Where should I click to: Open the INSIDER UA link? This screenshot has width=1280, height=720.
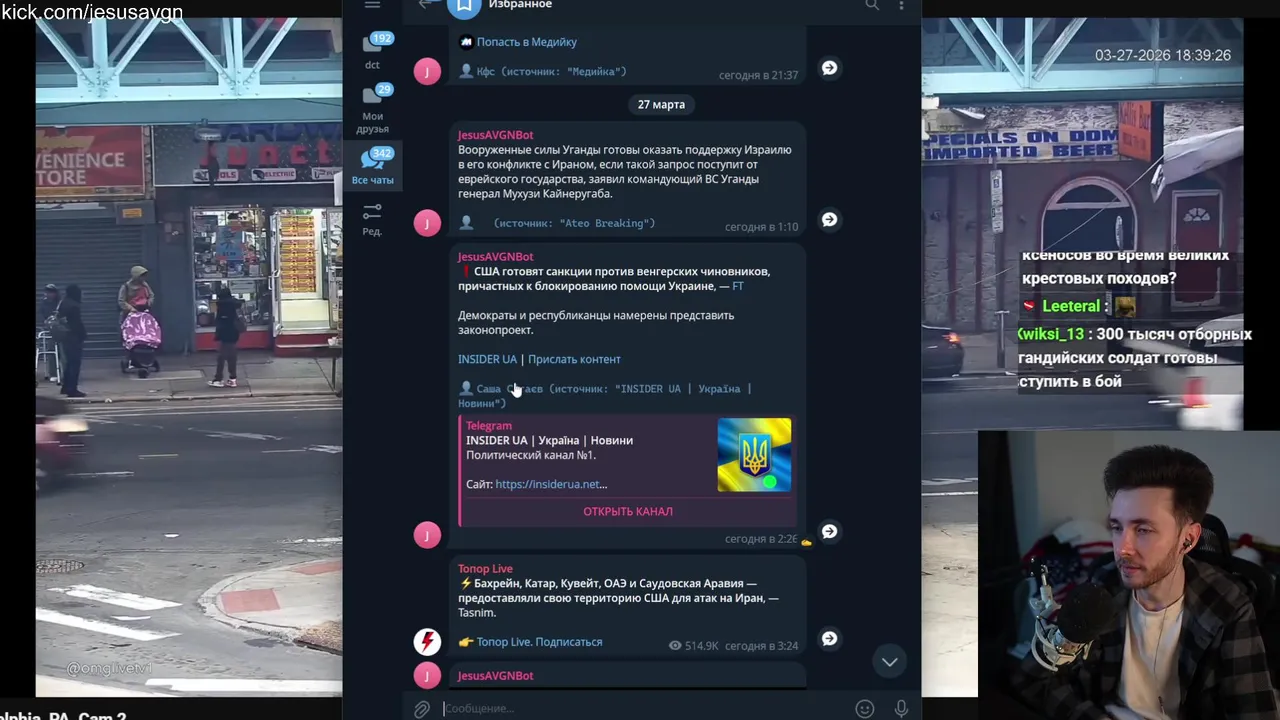(x=487, y=359)
